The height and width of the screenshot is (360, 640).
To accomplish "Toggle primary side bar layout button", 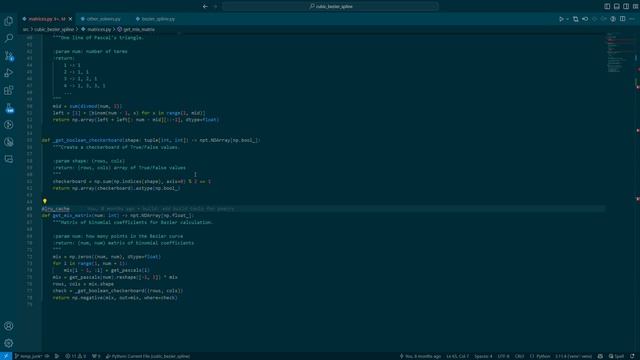I will (607, 6).
